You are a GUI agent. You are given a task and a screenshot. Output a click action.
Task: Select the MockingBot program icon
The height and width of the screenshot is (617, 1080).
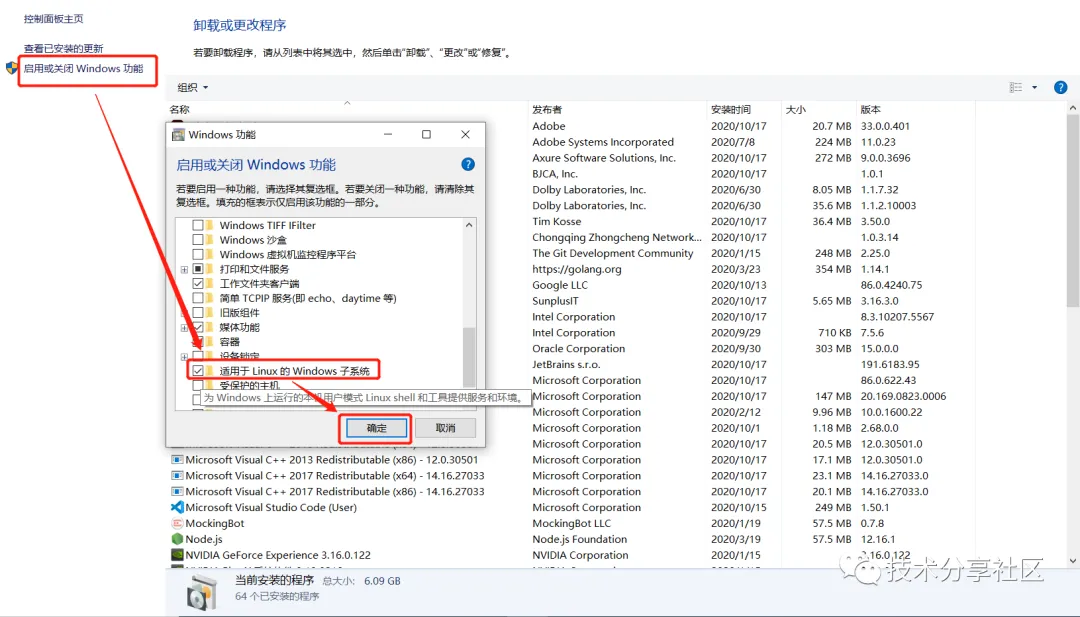(x=177, y=523)
